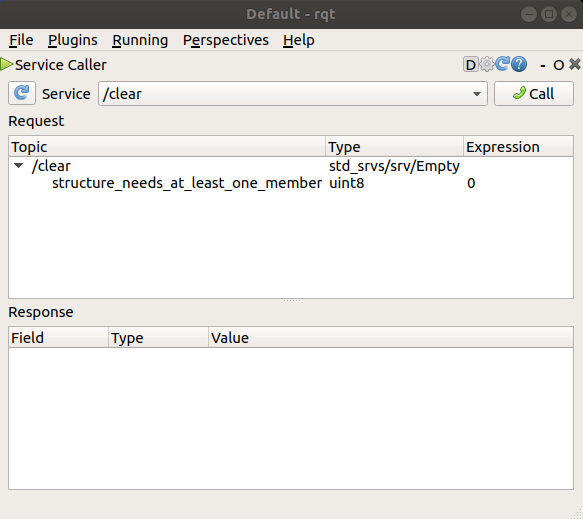583x519 pixels.
Task: Click the O undock plugin icon
Action: pyautogui.click(x=558, y=65)
